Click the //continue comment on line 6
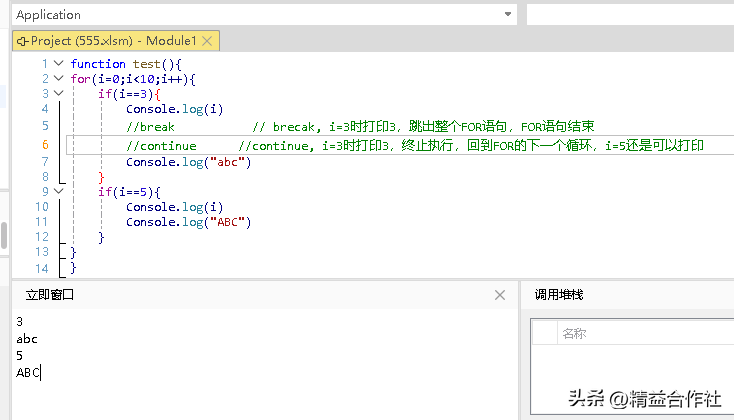Screen dimensions: 734x420 pos(161,146)
